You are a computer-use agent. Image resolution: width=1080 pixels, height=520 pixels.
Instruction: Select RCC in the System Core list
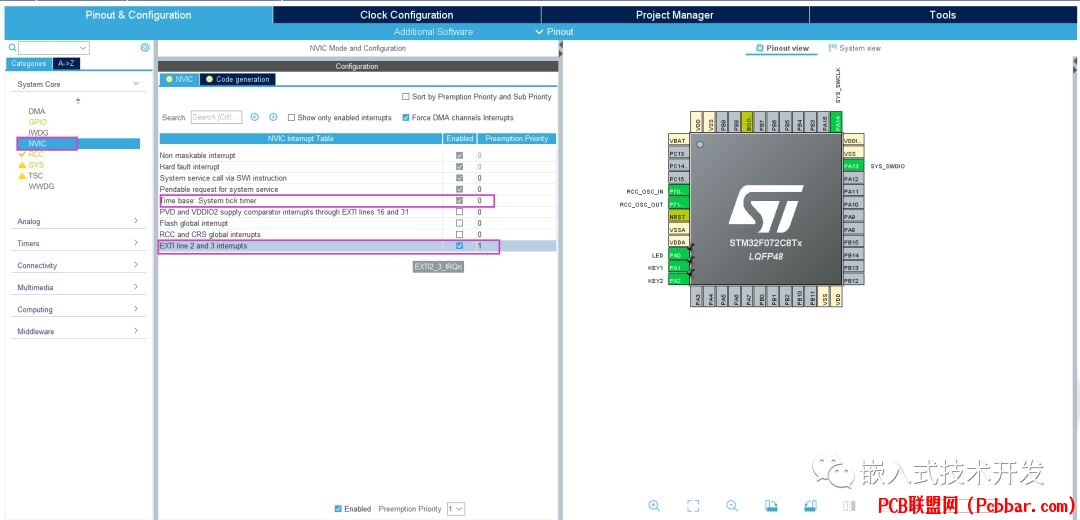(x=36, y=154)
